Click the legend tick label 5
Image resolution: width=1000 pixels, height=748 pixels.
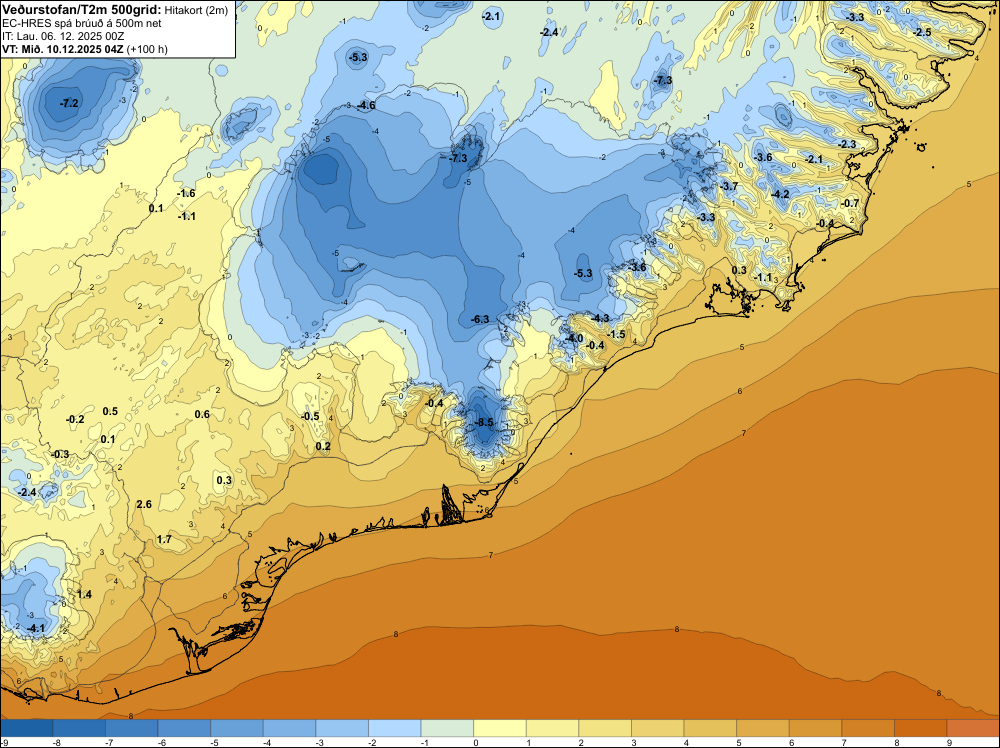click(739, 742)
